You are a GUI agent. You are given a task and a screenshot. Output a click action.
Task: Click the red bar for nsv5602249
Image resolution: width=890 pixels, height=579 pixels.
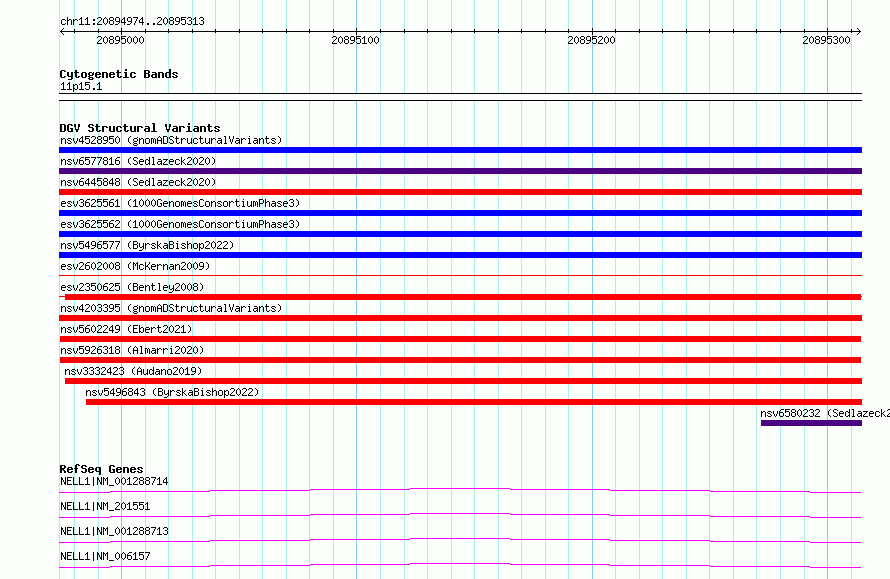(460, 339)
